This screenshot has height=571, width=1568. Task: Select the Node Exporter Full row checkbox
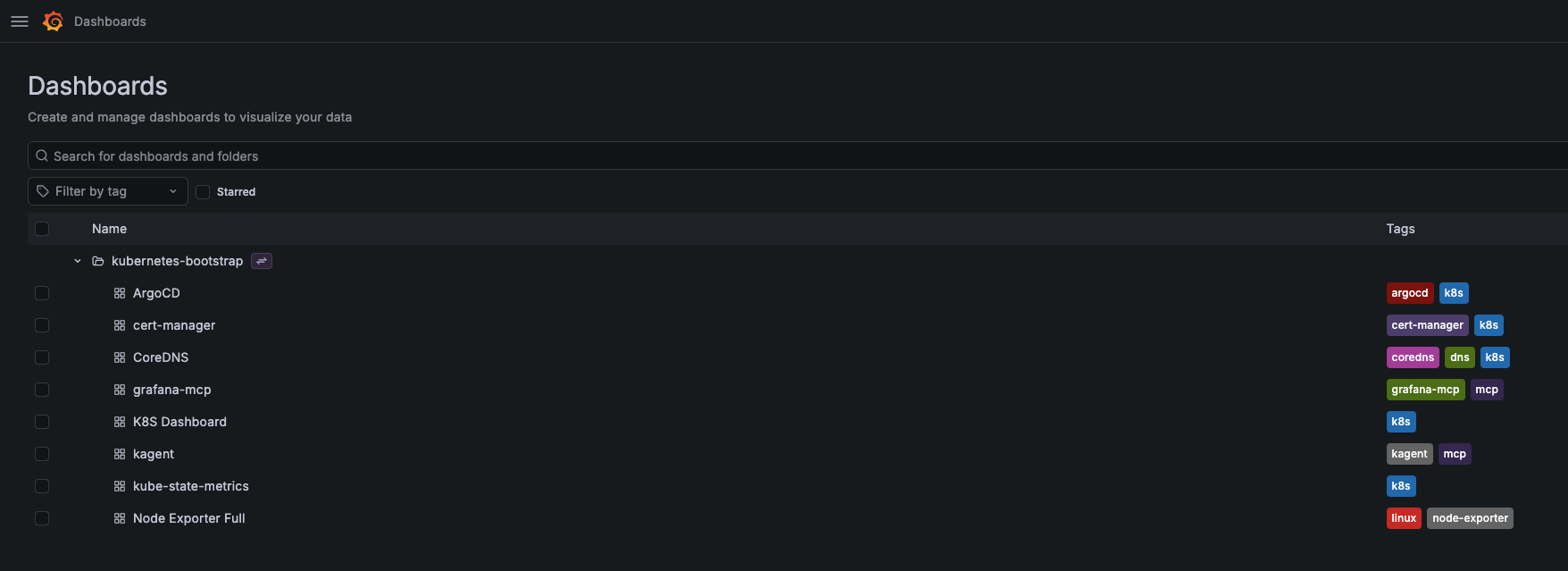(42, 518)
